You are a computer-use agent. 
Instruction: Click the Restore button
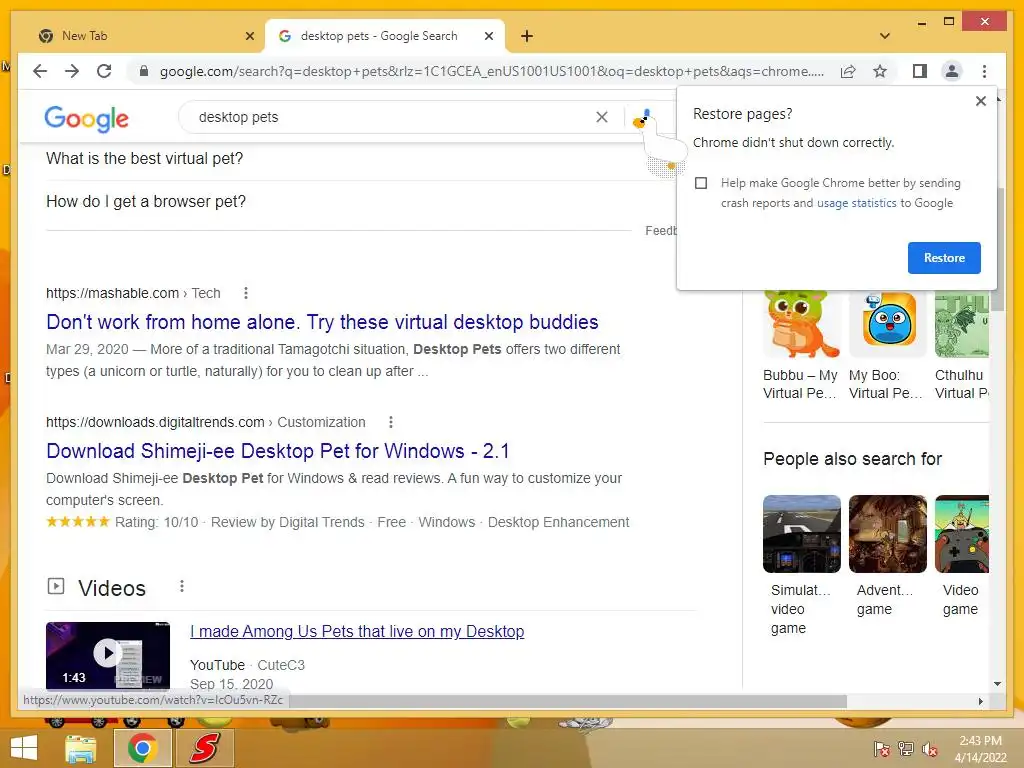tap(944, 258)
